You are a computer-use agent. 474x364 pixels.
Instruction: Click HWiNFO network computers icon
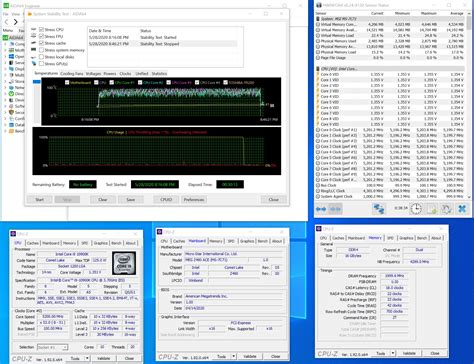tap(379, 209)
